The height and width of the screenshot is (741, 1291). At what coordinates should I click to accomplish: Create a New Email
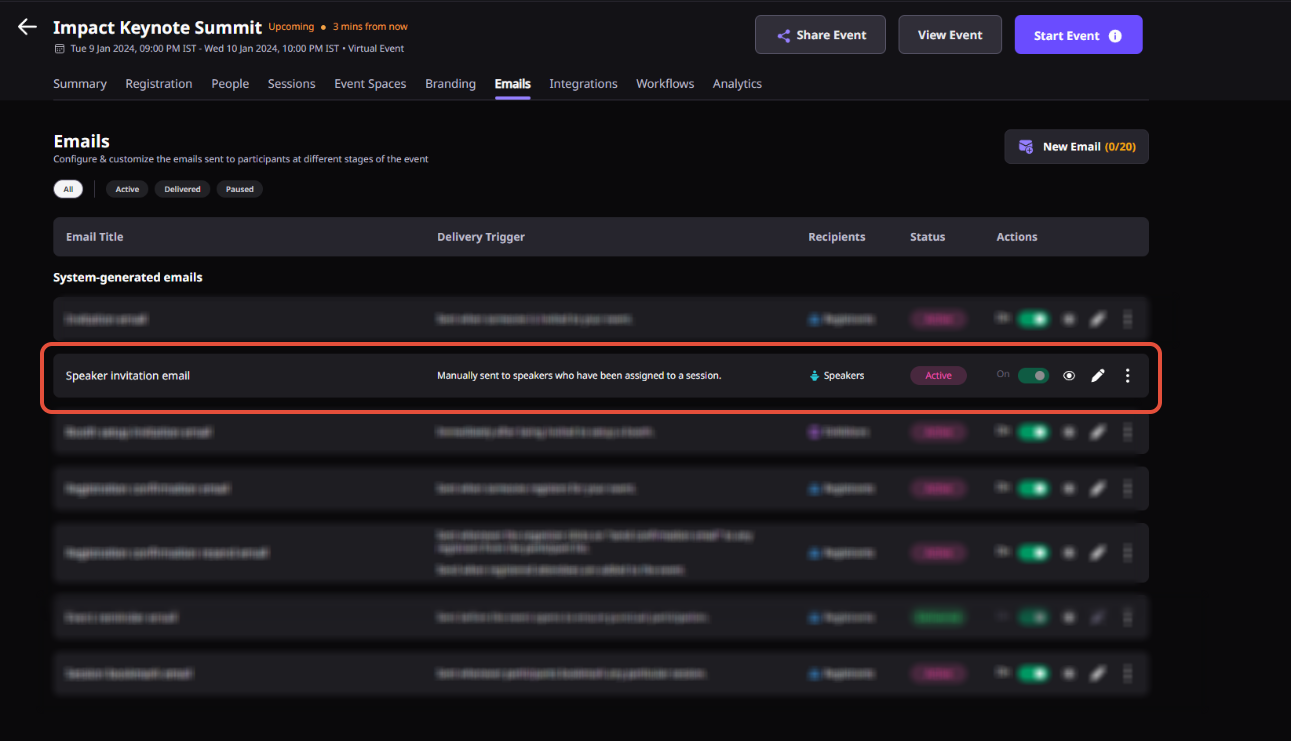click(x=1076, y=147)
